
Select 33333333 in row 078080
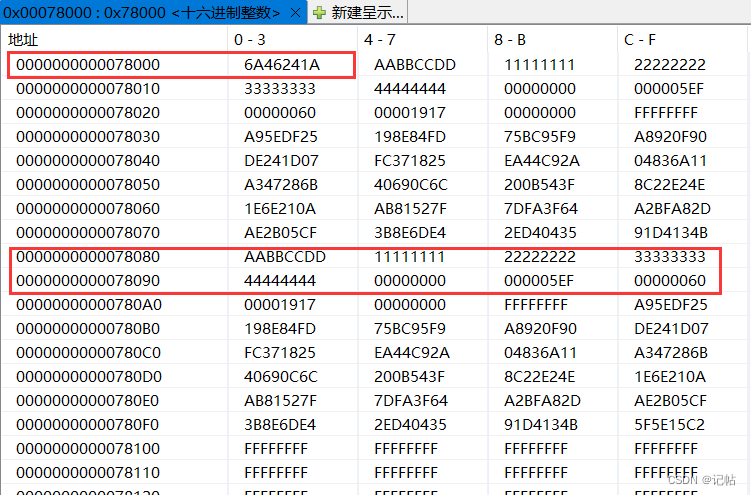tap(670, 257)
